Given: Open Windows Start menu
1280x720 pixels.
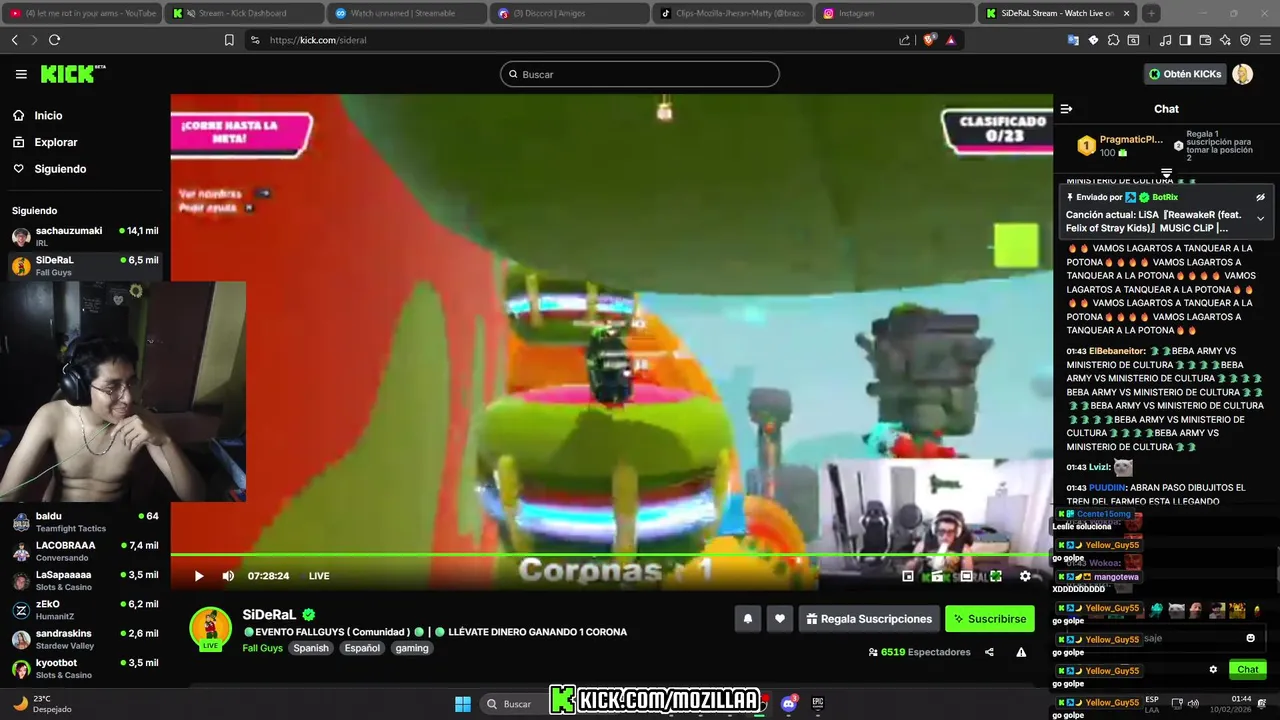Looking at the screenshot, I should (463, 704).
